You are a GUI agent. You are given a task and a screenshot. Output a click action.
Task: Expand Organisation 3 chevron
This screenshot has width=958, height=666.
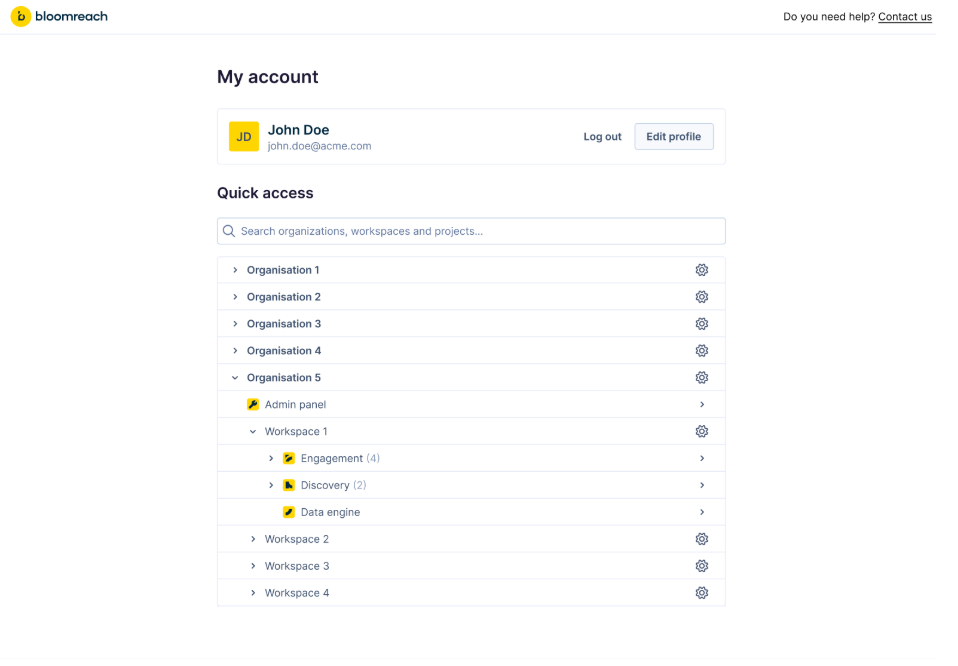click(235, 324)
